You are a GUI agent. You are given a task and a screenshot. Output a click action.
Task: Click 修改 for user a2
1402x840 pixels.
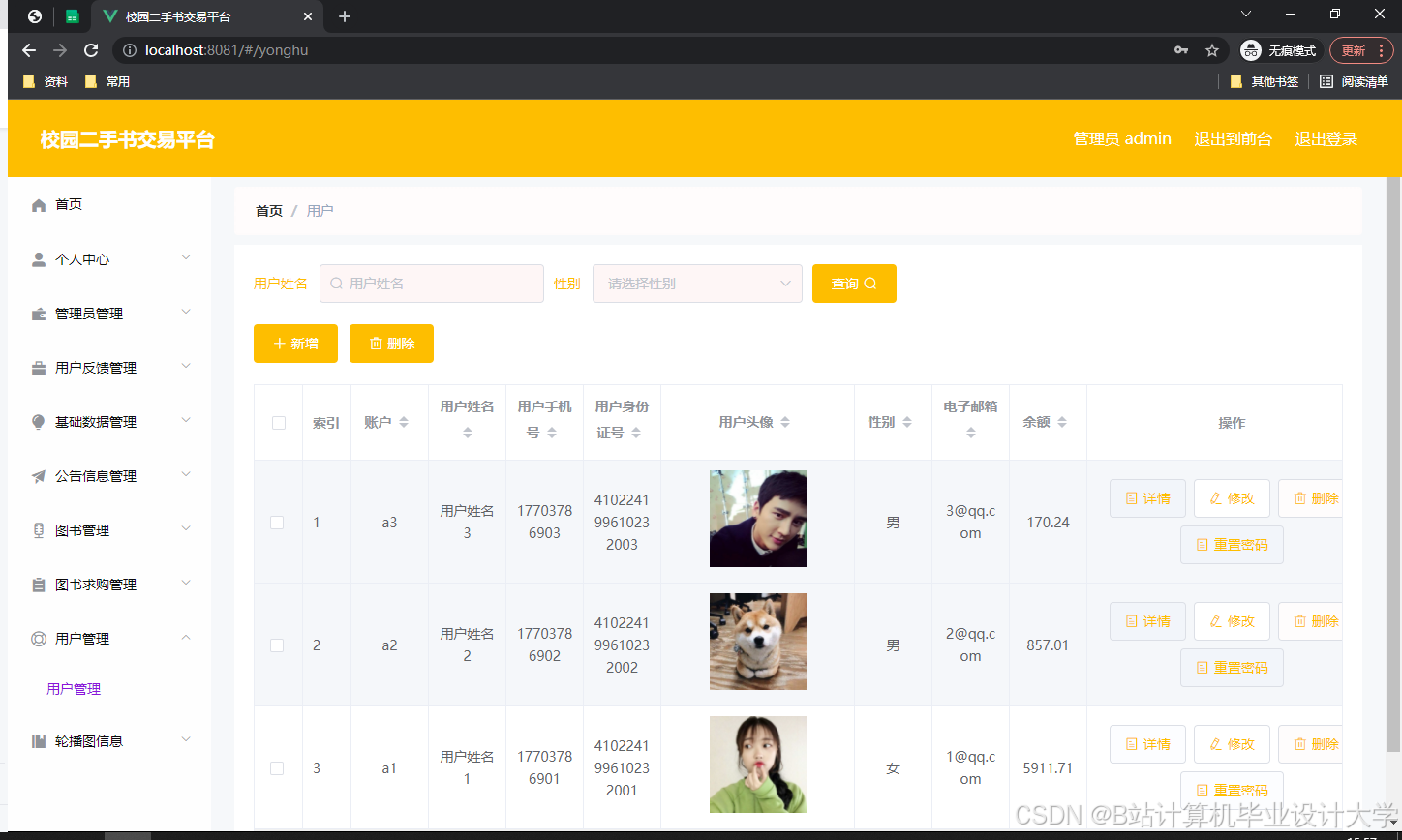coord(1232,621)
